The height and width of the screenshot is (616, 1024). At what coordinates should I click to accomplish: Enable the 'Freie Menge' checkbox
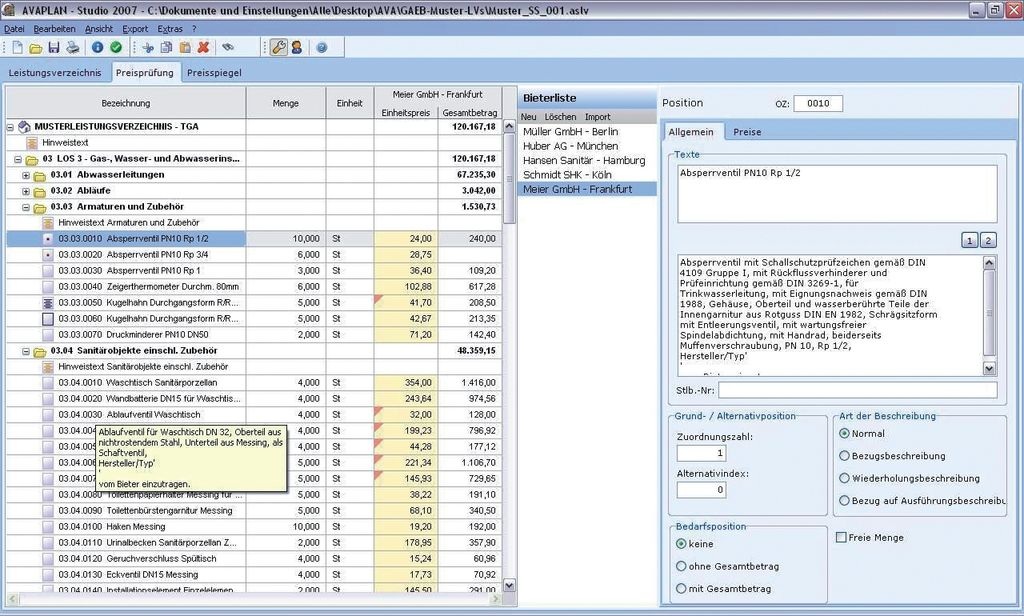(841, 537)
